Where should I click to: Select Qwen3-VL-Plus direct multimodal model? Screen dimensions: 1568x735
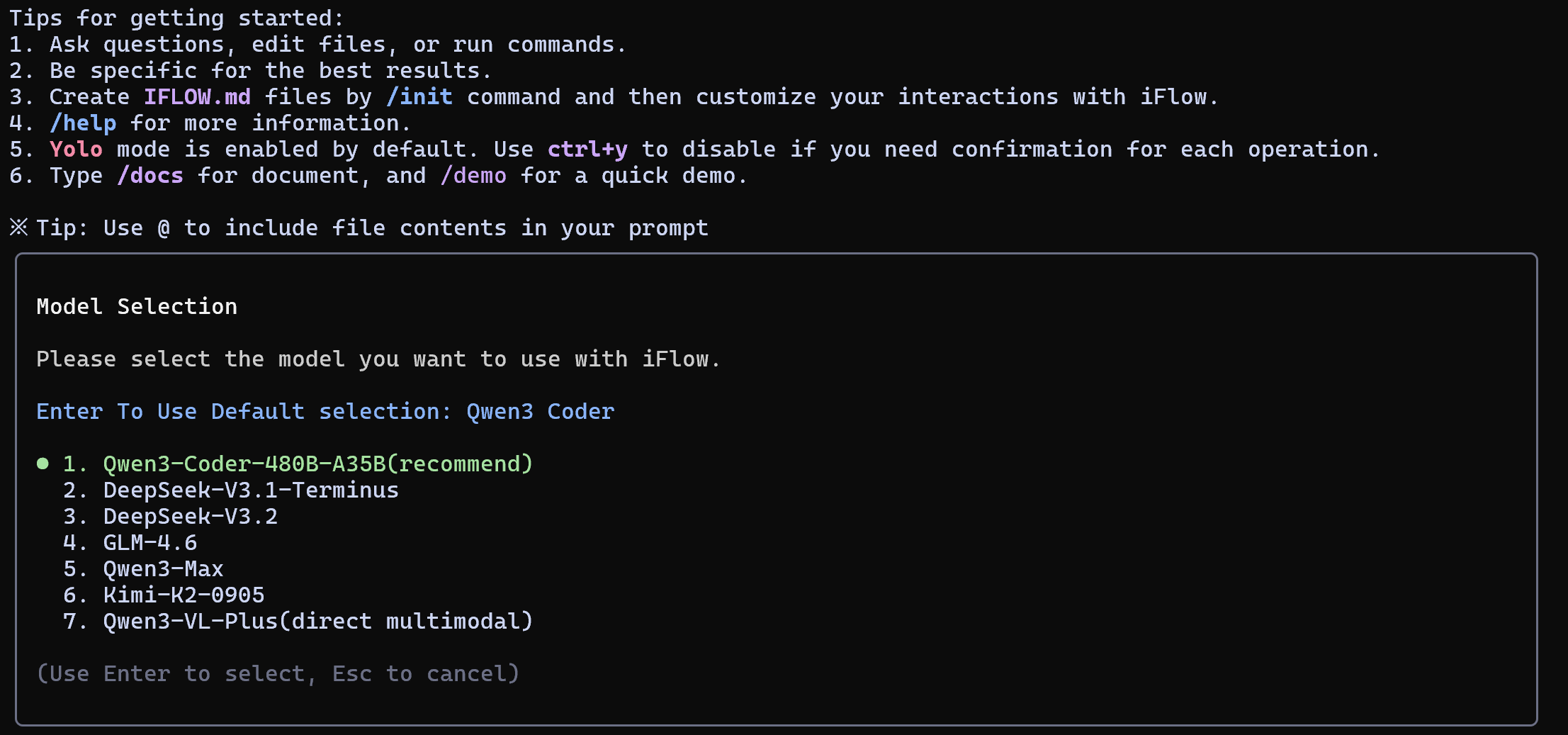click(317, 621)
